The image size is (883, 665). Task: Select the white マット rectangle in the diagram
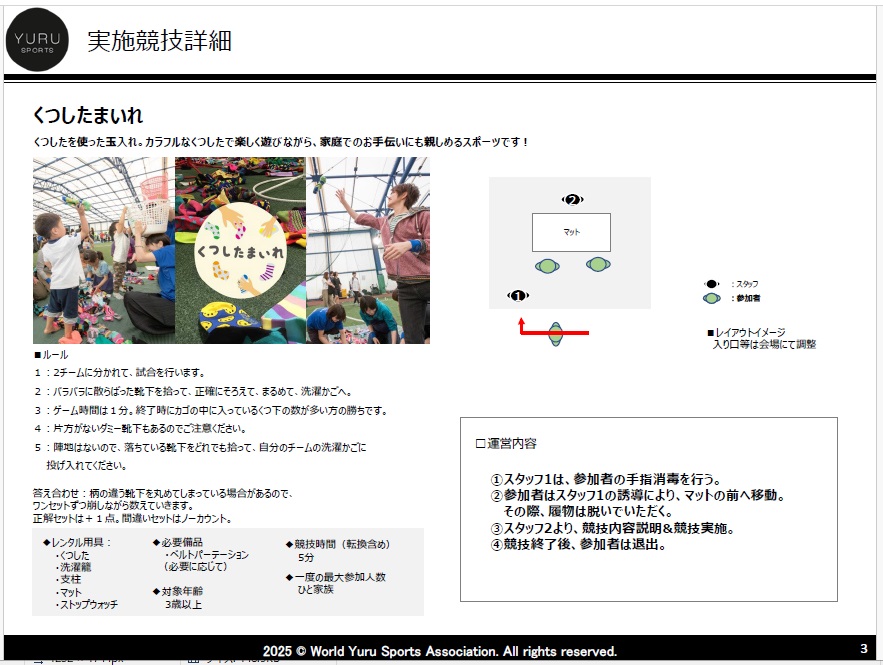pyautogui.click(x=571, y=232)
